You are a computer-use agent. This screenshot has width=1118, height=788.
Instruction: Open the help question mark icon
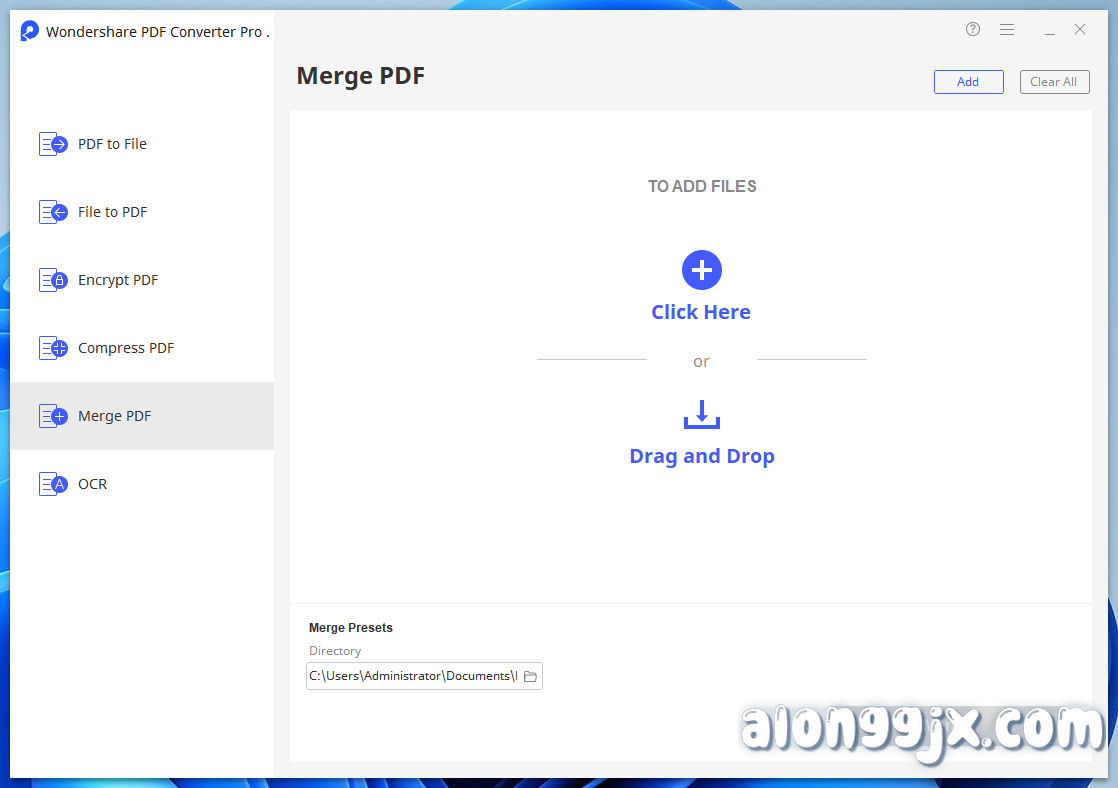(x=972, y=29)
